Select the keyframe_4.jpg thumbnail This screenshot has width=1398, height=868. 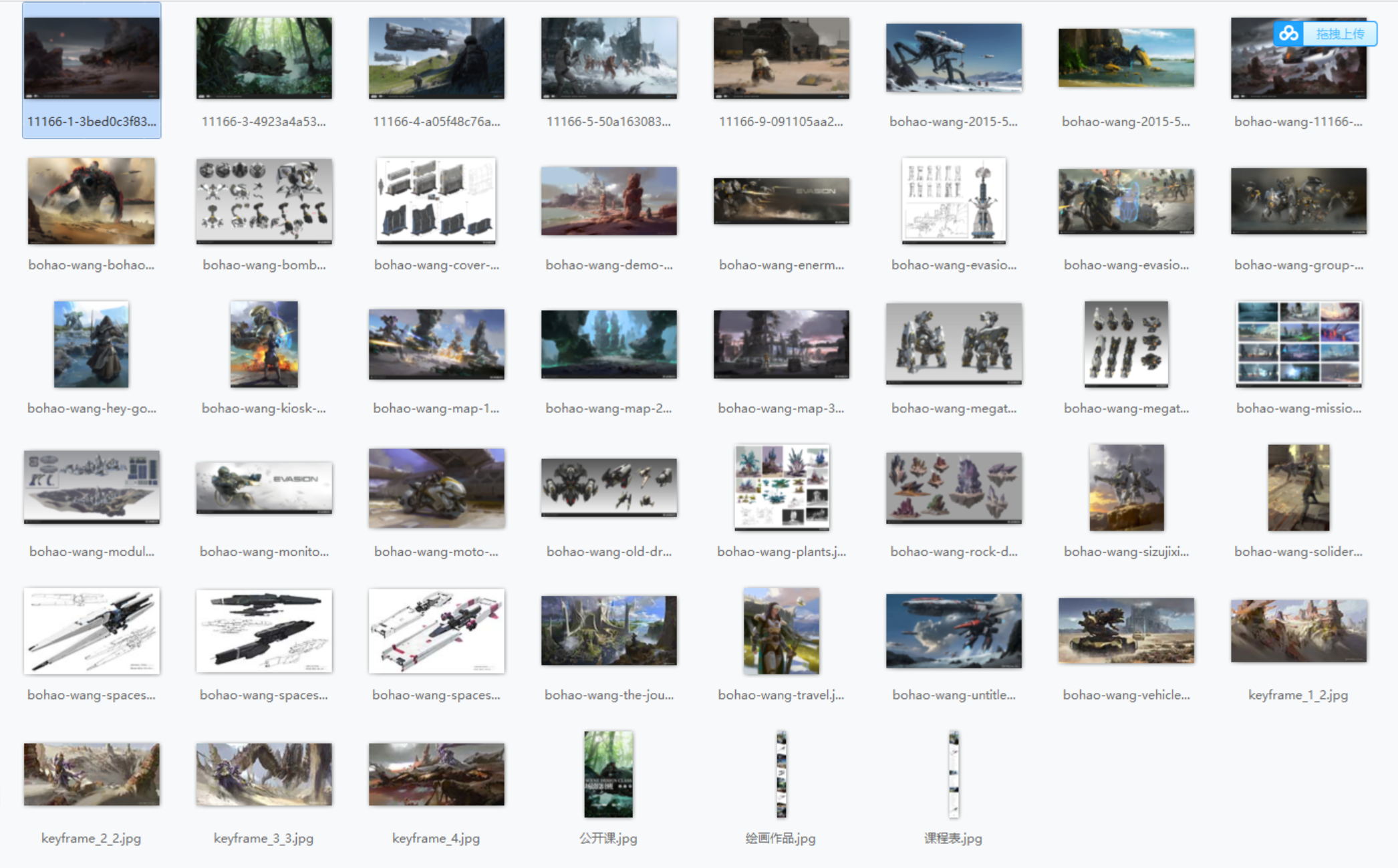click(x=436, y=774)
